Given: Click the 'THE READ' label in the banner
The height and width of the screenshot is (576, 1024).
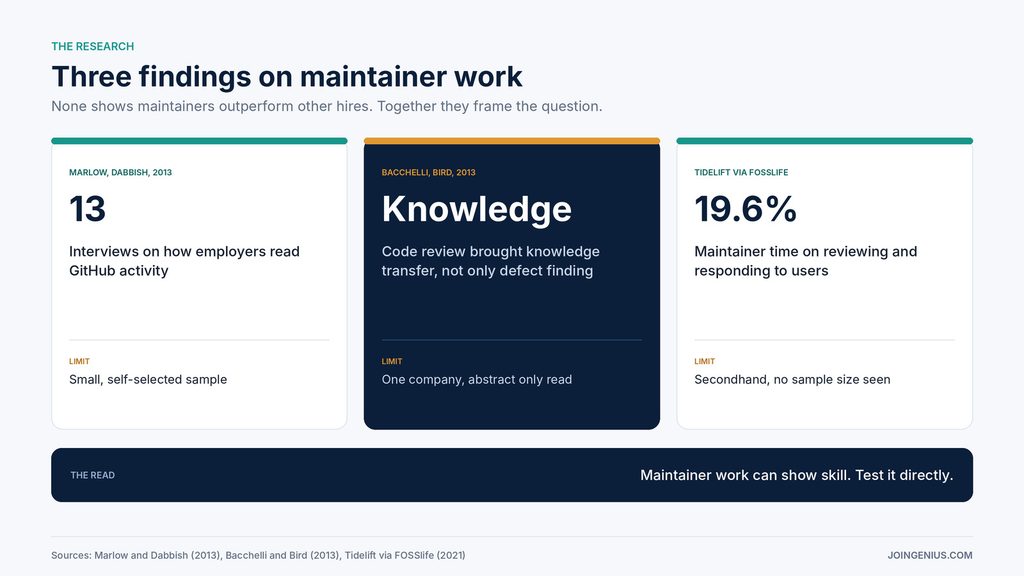Looking at the screenshot, I should (93, 475).
